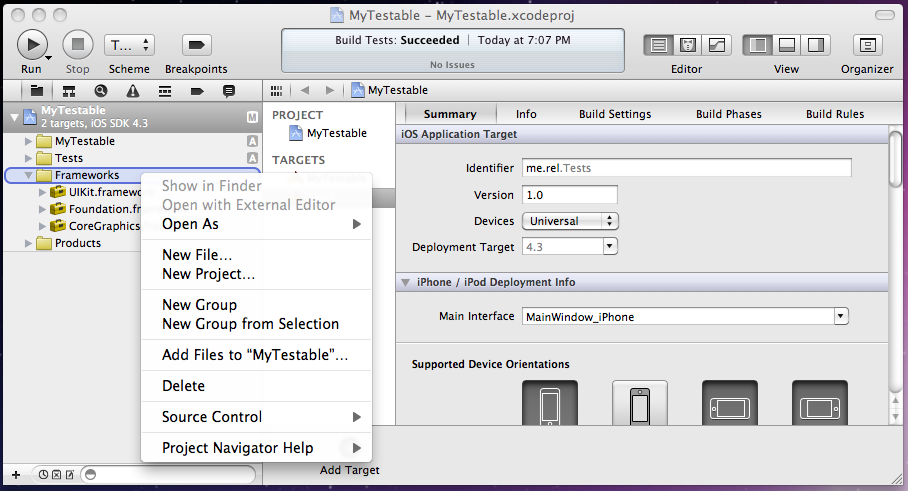Toggle first Landscape orientation button
This screenshot has width=908, height=491.
pos(730,403)
